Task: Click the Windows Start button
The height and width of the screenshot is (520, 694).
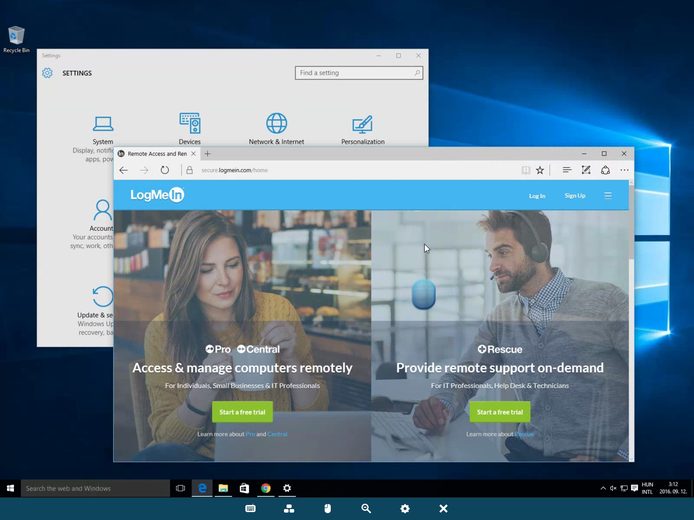Action: (x=10, y=488)
